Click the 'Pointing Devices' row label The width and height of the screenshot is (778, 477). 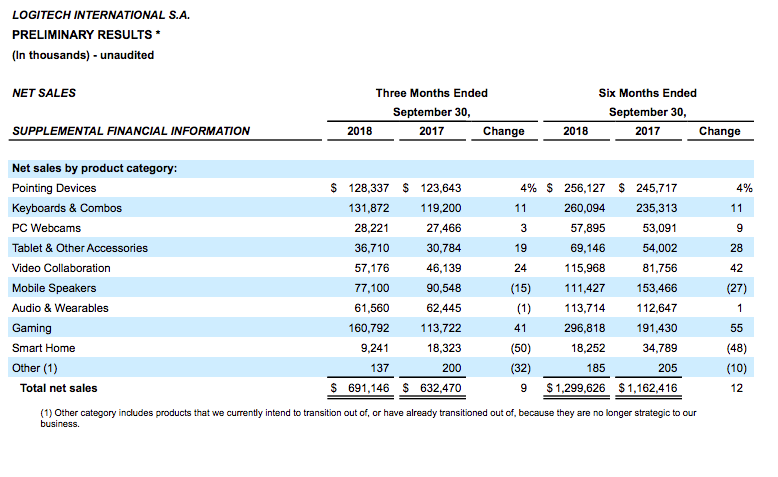click(54, 188)
